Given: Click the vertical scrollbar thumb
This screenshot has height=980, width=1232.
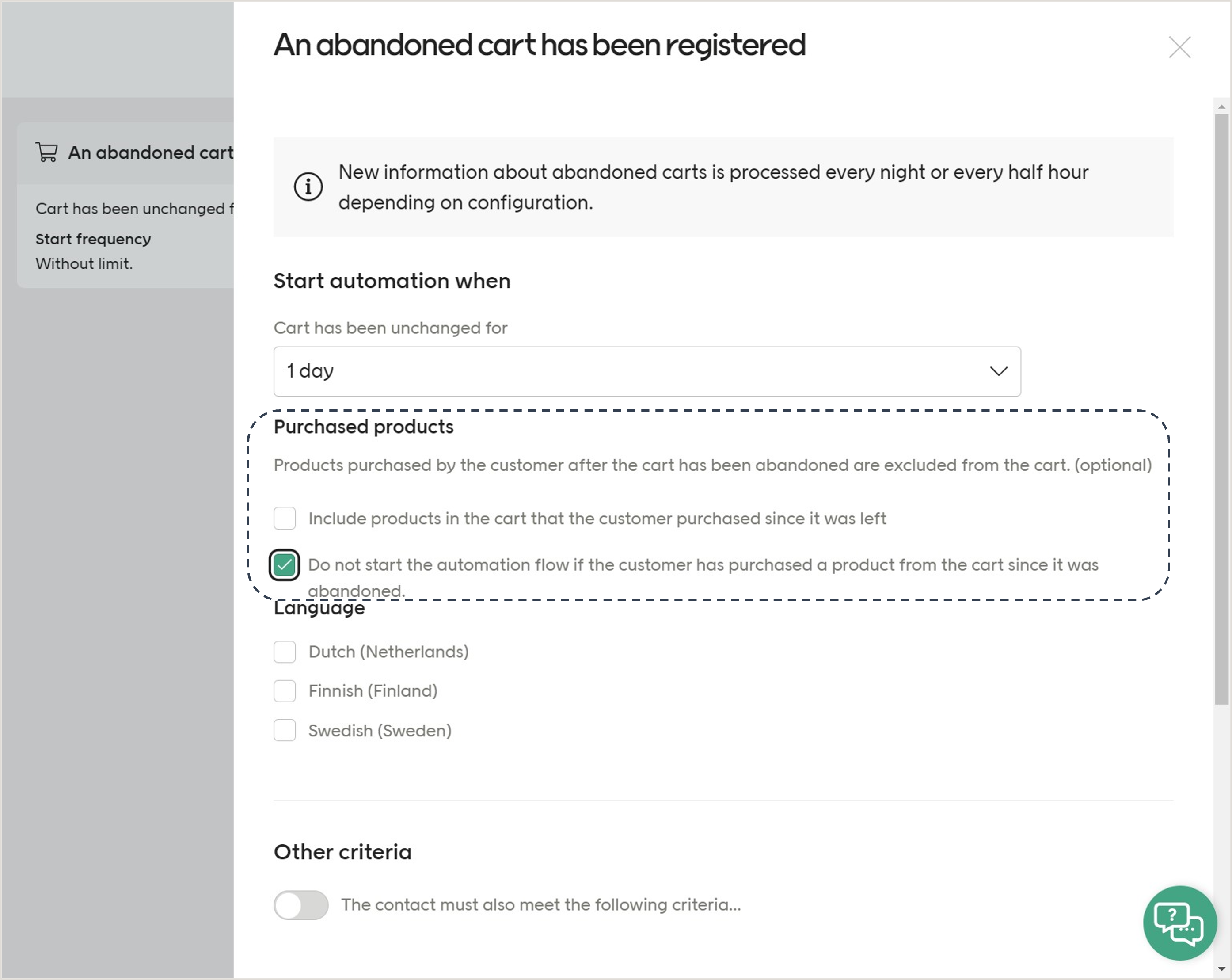Looking at the screenshot, I should [x=1222, y=408].
